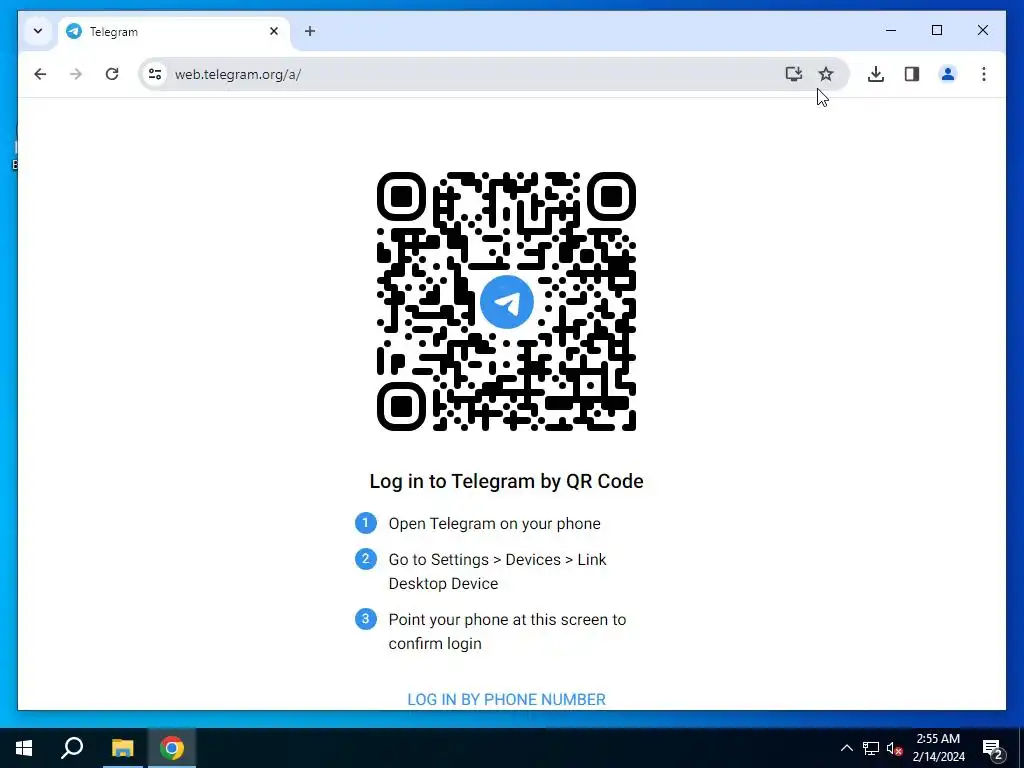The width and height of the screenshot is (1024, 768).
Task: Open the Windows Start menu
Action: coord(24,748)
